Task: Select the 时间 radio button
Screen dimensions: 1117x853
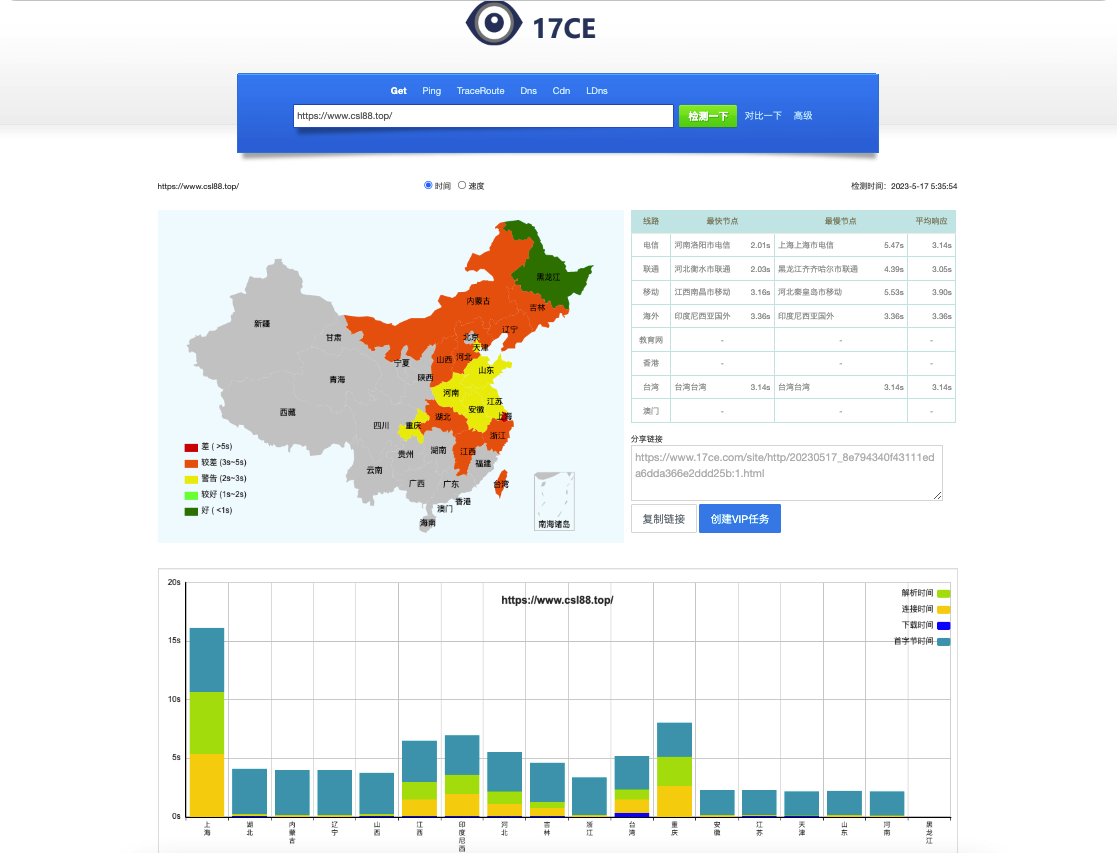Action: [428, 185]
